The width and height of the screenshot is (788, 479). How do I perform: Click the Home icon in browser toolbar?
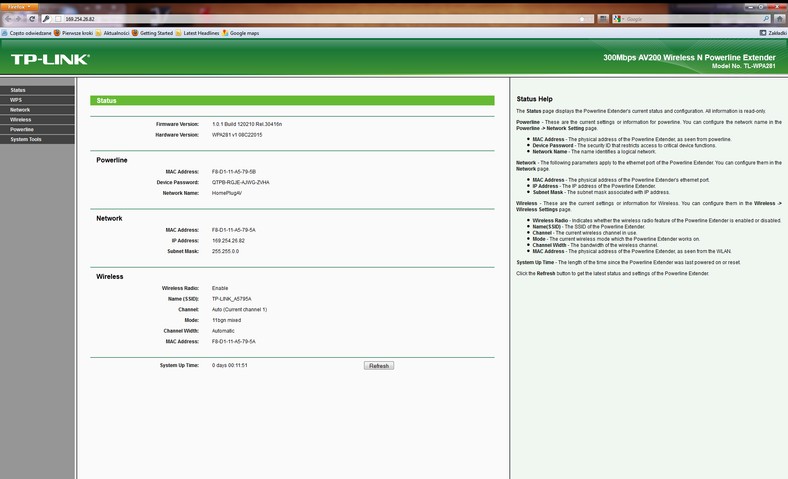[780, 19]
